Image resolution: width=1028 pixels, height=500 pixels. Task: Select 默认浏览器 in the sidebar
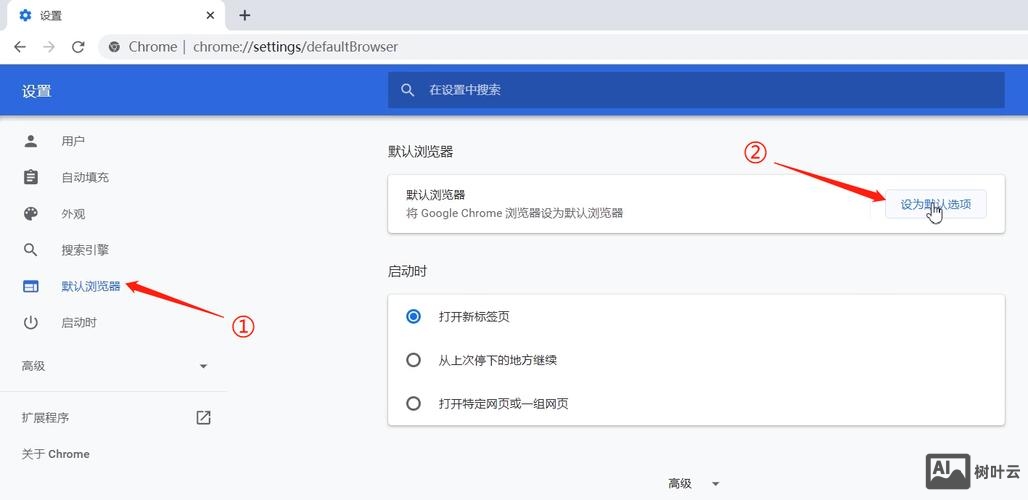(91, 286)
